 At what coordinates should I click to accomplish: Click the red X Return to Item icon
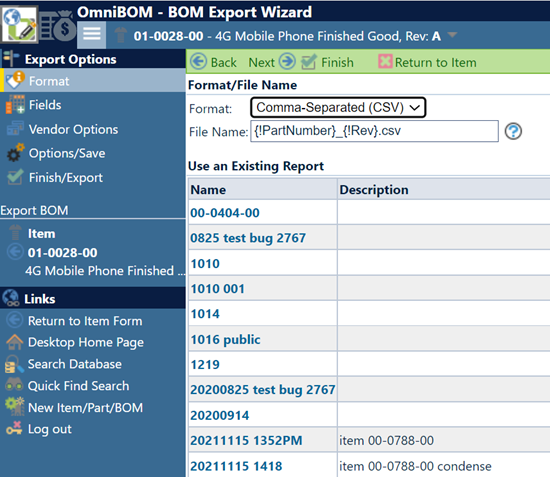(x=385, y=61)
